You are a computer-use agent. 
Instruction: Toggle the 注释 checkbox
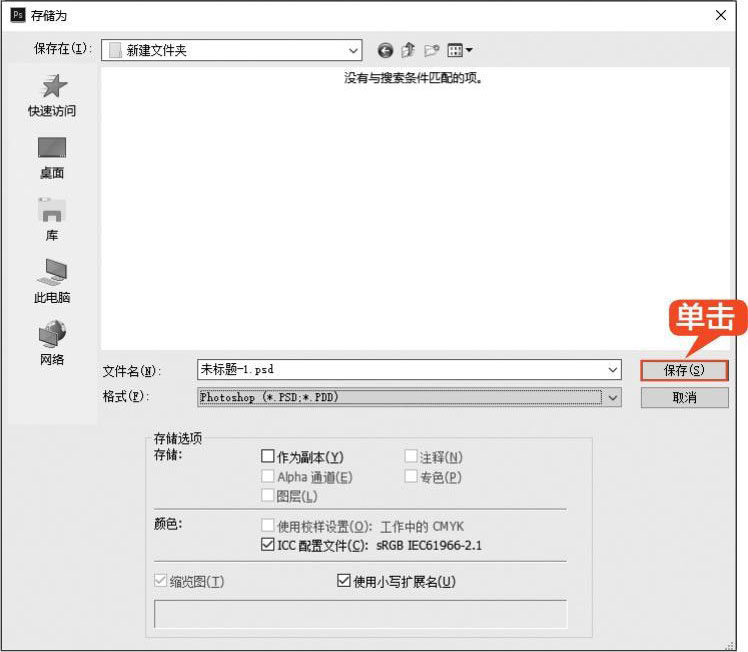click(x=411, y=456)
